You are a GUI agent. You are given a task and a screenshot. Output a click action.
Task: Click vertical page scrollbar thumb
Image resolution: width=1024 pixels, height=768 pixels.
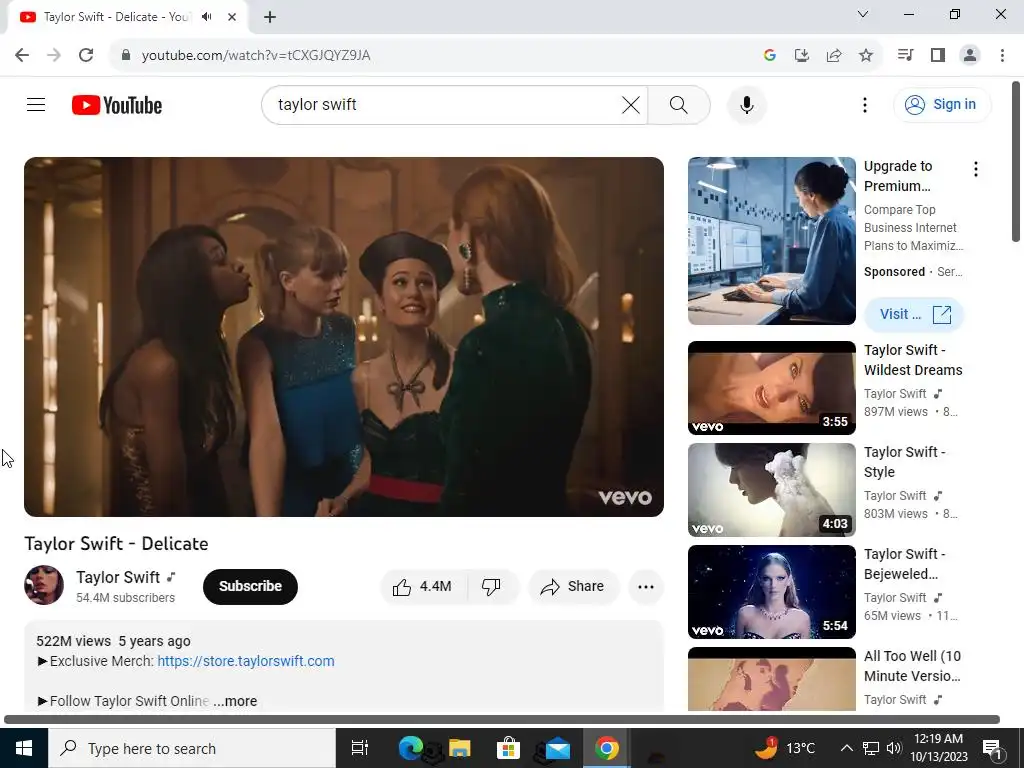click(1016, 161)
